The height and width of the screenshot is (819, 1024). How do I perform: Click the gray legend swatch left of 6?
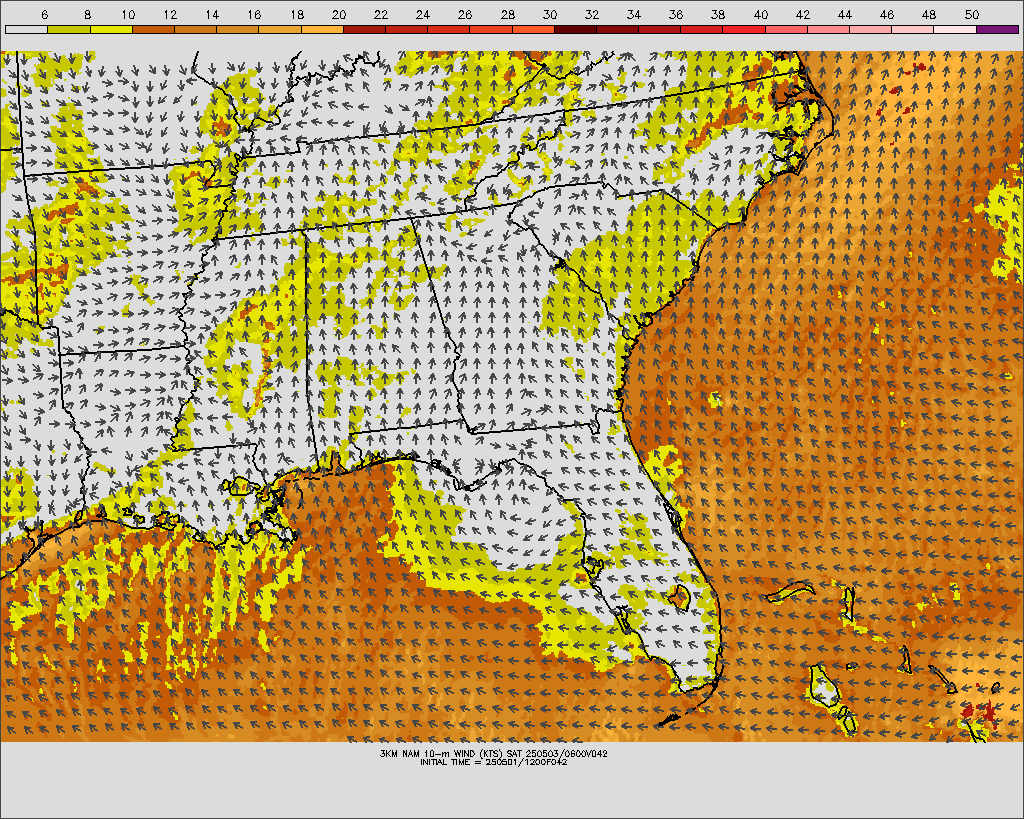coord(26,29)
